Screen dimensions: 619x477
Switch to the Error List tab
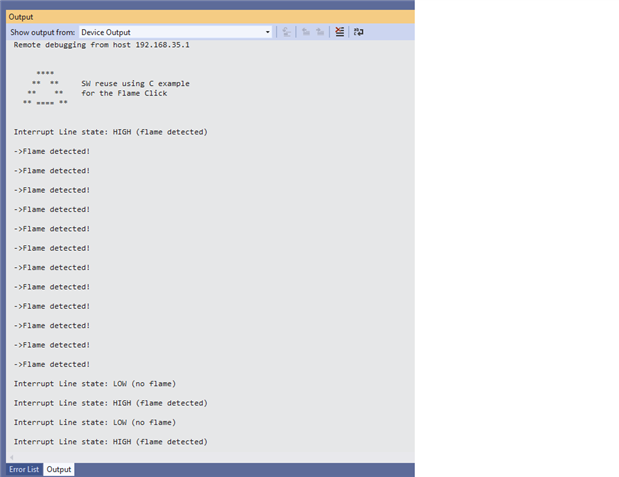coord(24,469)
